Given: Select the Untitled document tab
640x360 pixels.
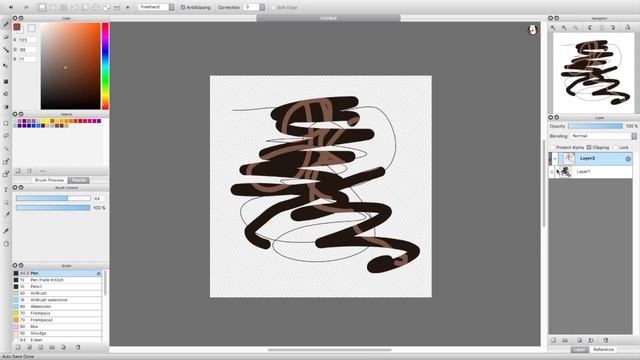Looking at the screenshot, I should (328, 18).
